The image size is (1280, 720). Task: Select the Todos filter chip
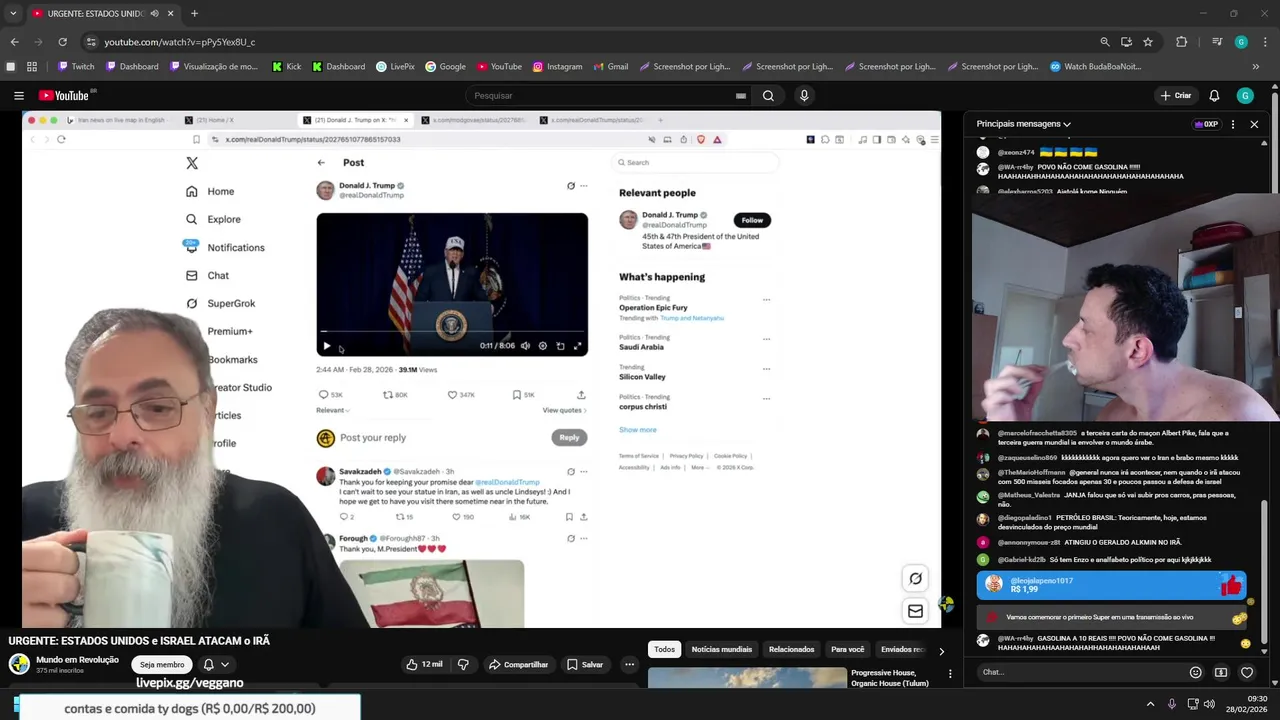pyautogui.click(x=664, y=650)
